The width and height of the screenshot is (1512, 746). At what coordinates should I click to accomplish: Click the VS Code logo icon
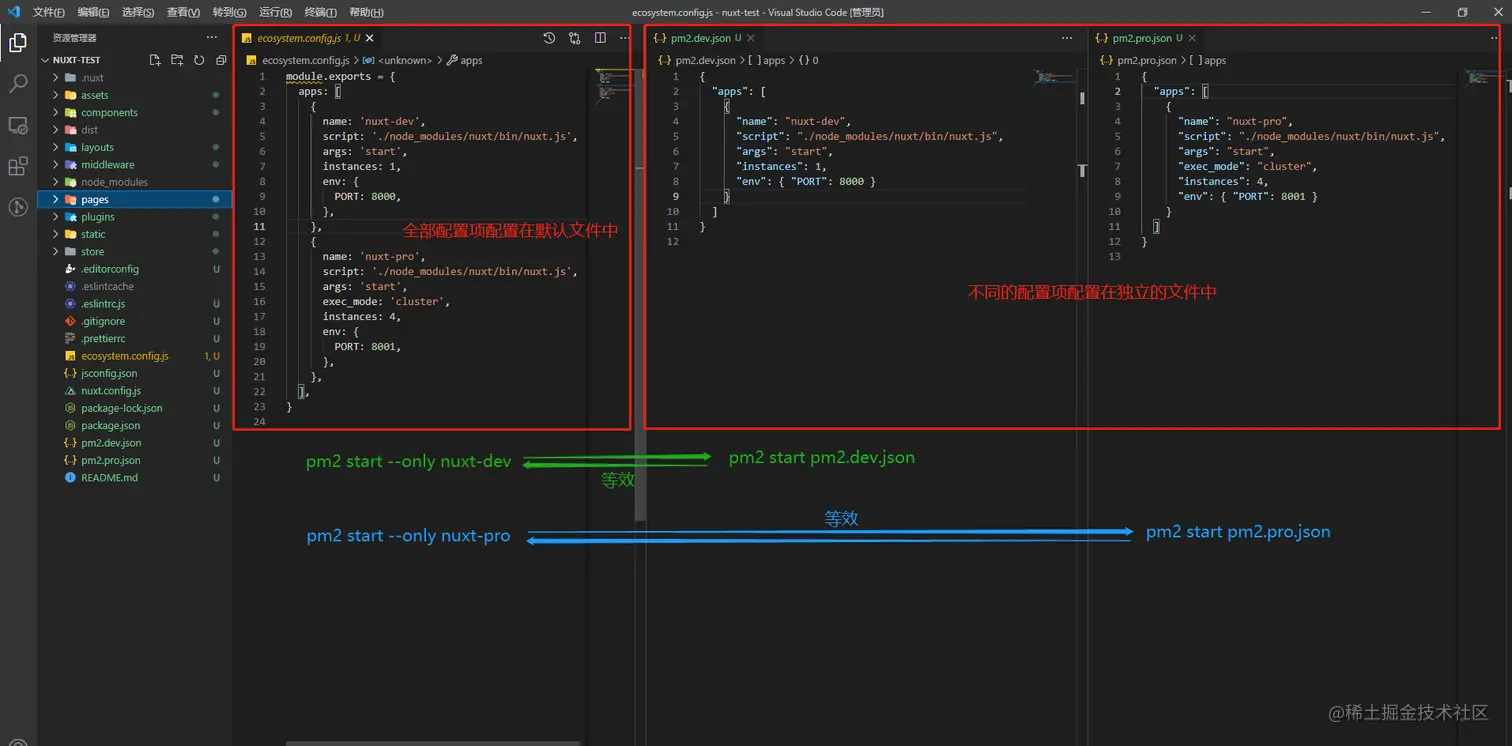(x=13, y=12)
